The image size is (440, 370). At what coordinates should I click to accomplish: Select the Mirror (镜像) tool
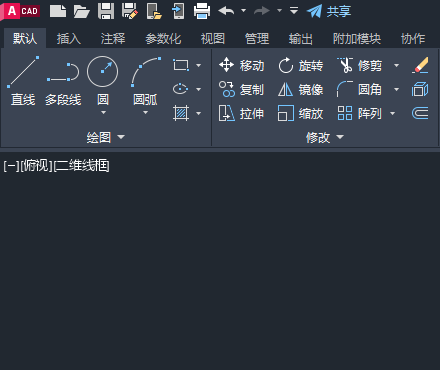[301, 89]
